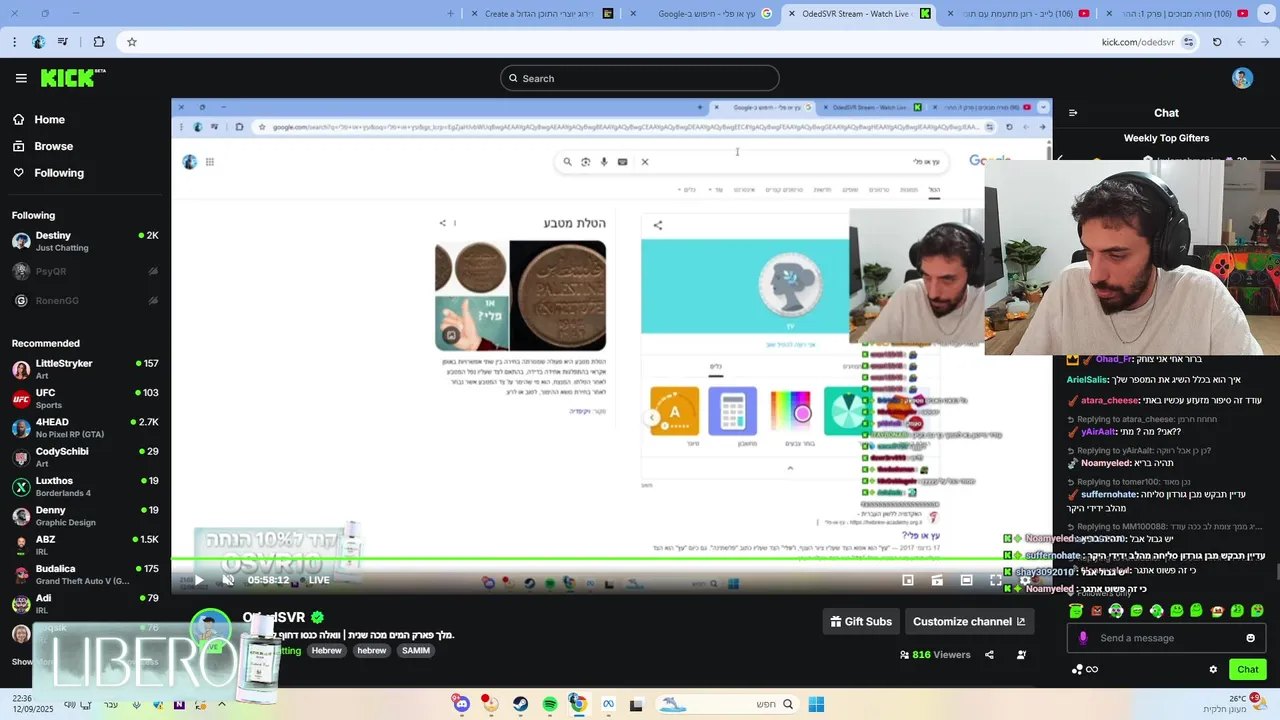Open the clip creation icon

click(937, 580)
